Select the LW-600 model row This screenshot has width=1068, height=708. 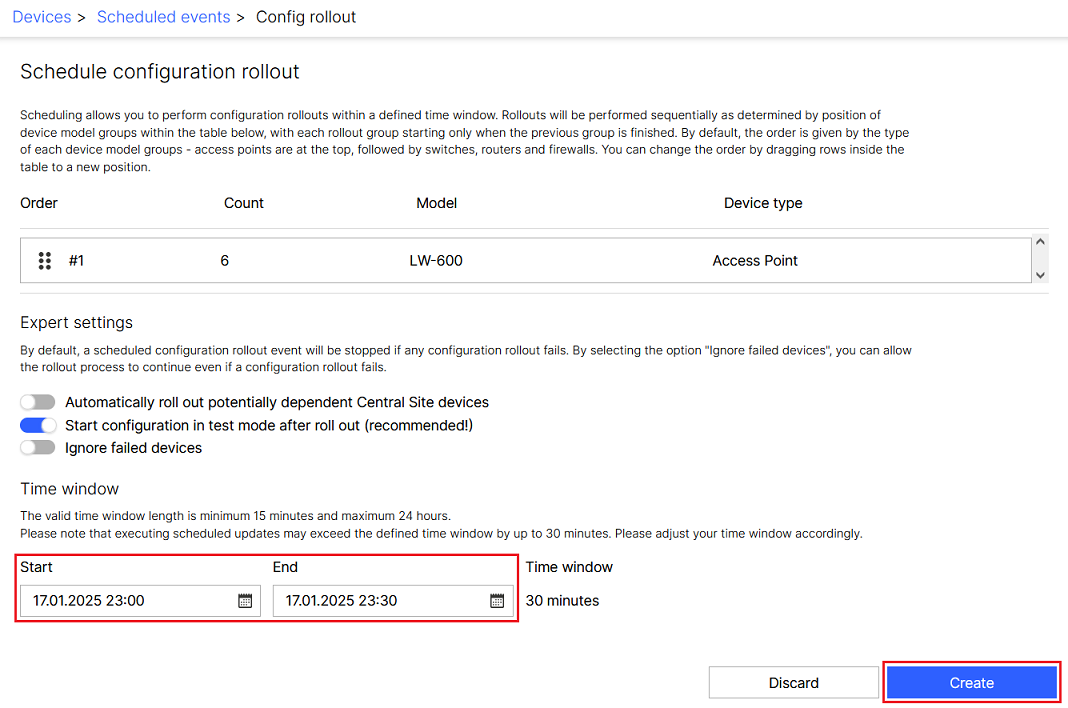(x=436, y=261)
